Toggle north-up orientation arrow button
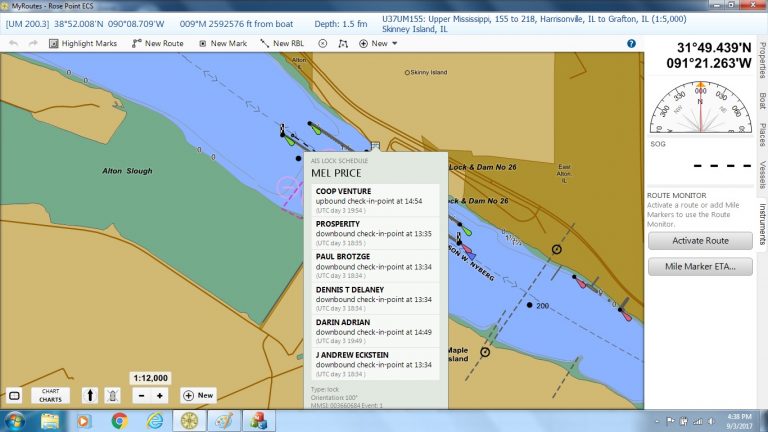768x432 pixels. coord(88,395)
